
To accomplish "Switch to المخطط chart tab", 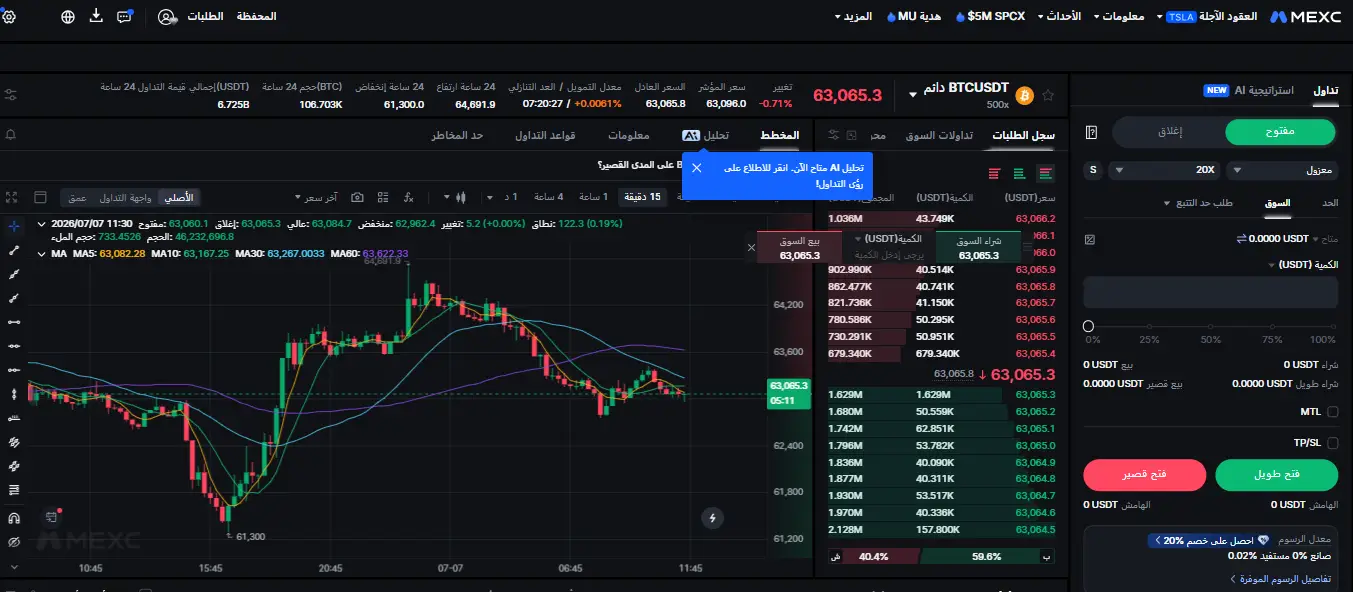I will (x=779, y=135).
